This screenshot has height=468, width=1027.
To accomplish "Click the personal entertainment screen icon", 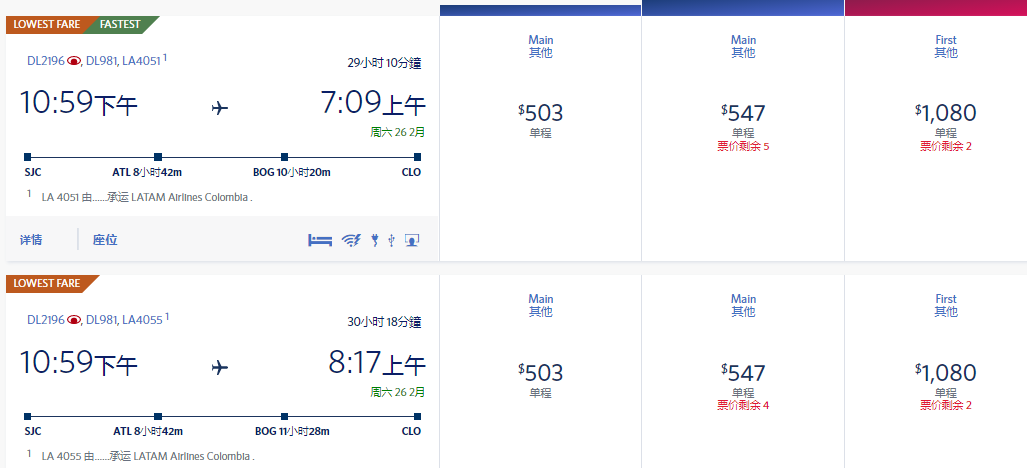I will (x=411, y=240).
